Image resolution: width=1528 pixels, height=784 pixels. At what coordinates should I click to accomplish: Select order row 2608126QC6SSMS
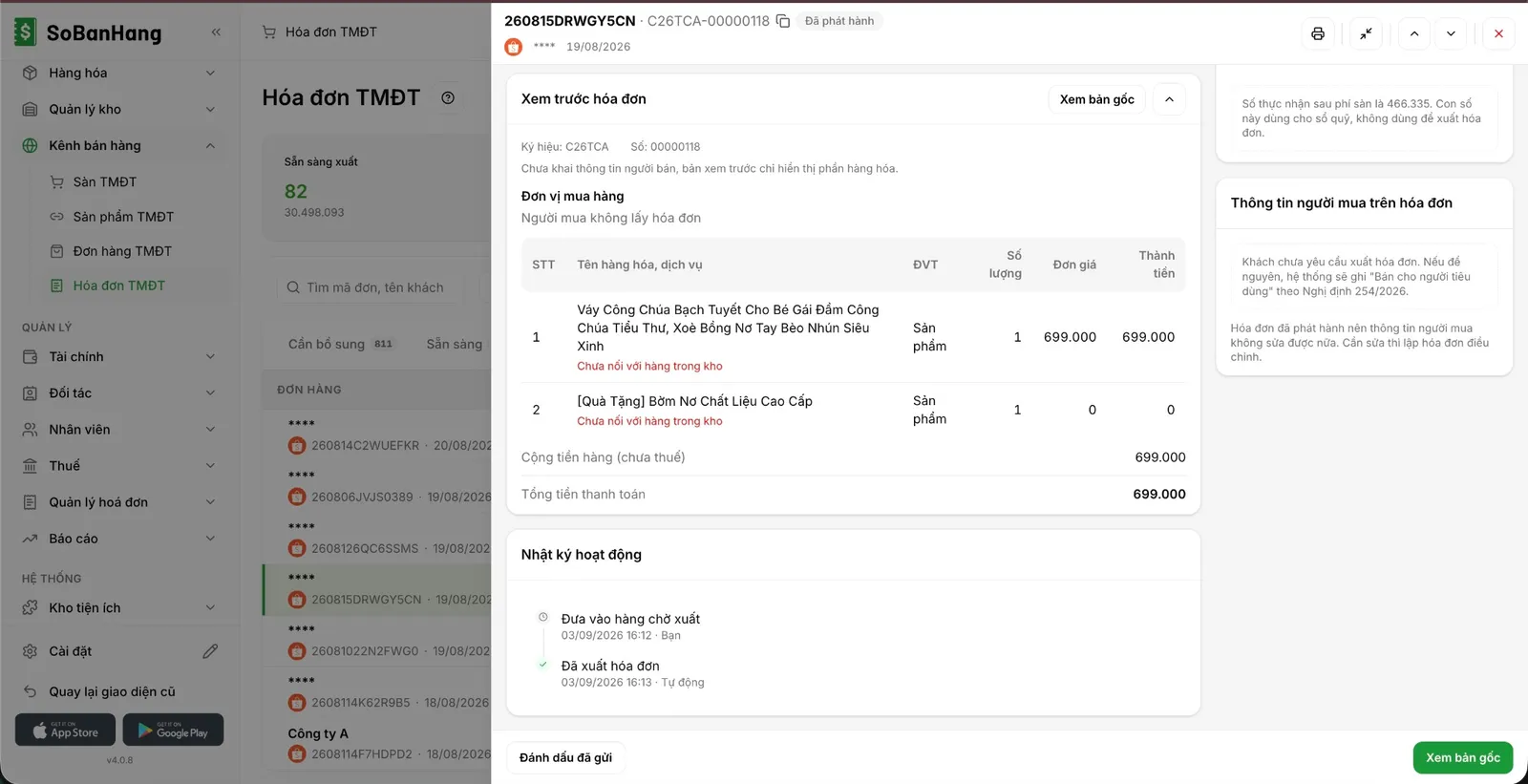coord(376,538)
